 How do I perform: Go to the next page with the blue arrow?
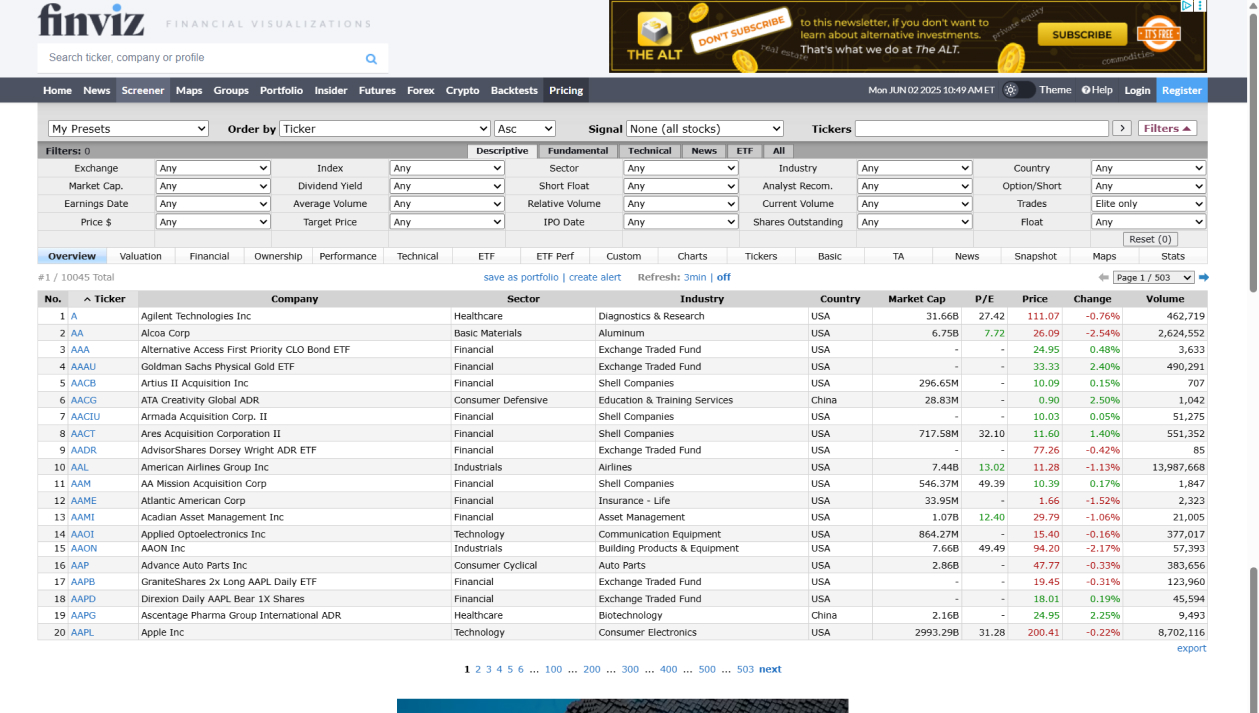1203,278
